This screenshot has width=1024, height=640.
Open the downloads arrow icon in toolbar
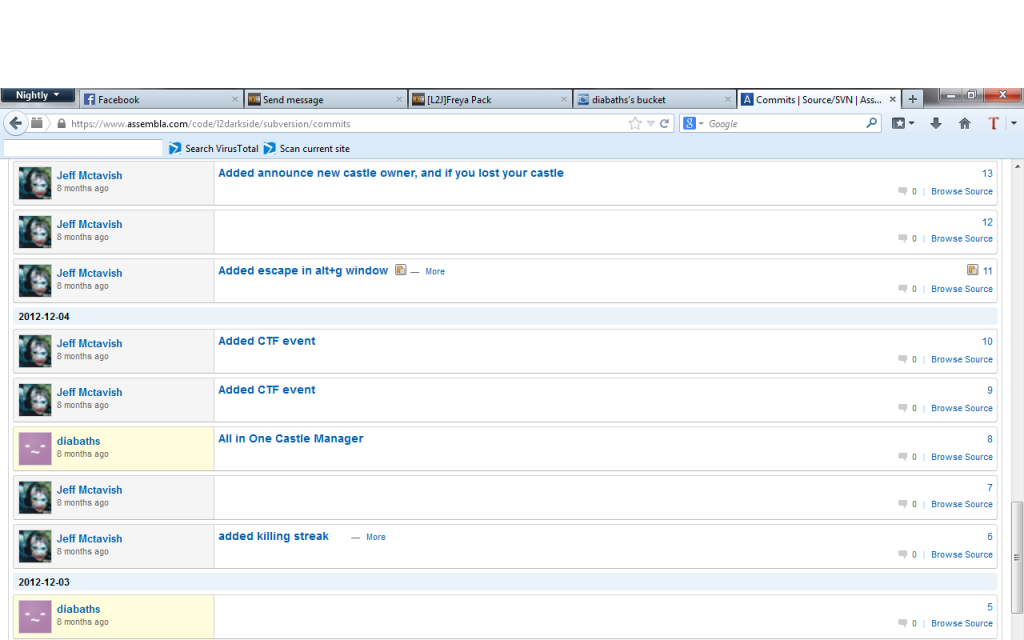click(936, 124)
